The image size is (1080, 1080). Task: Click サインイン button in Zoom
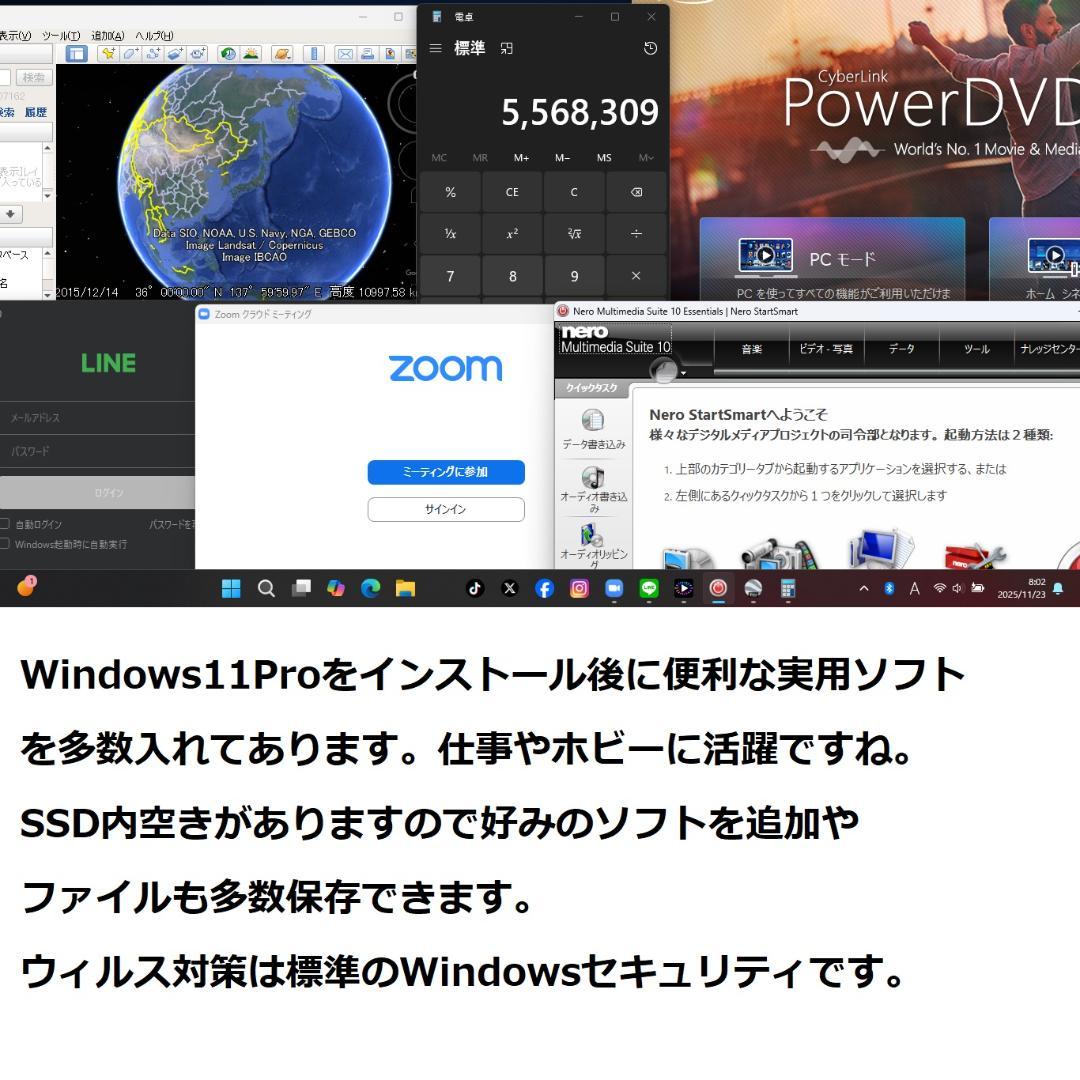(x=446, y=509)
